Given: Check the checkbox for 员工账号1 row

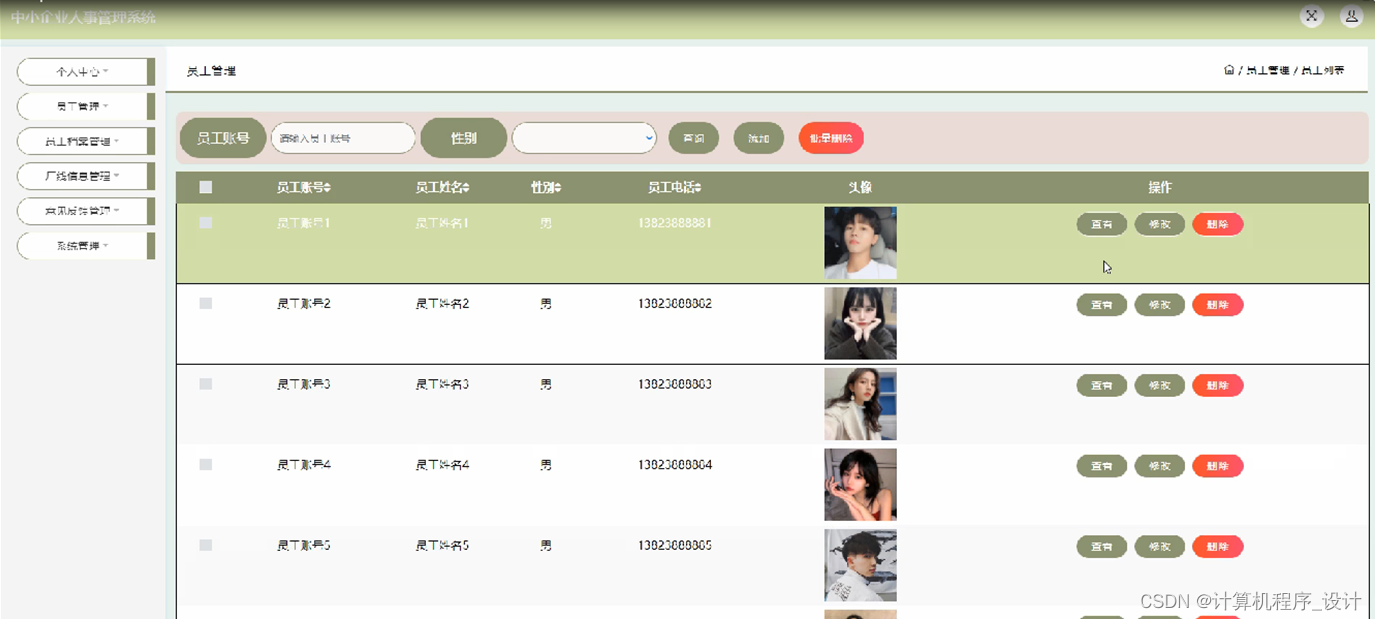Looking at the screenshot, I should click(x=206, y=223).
